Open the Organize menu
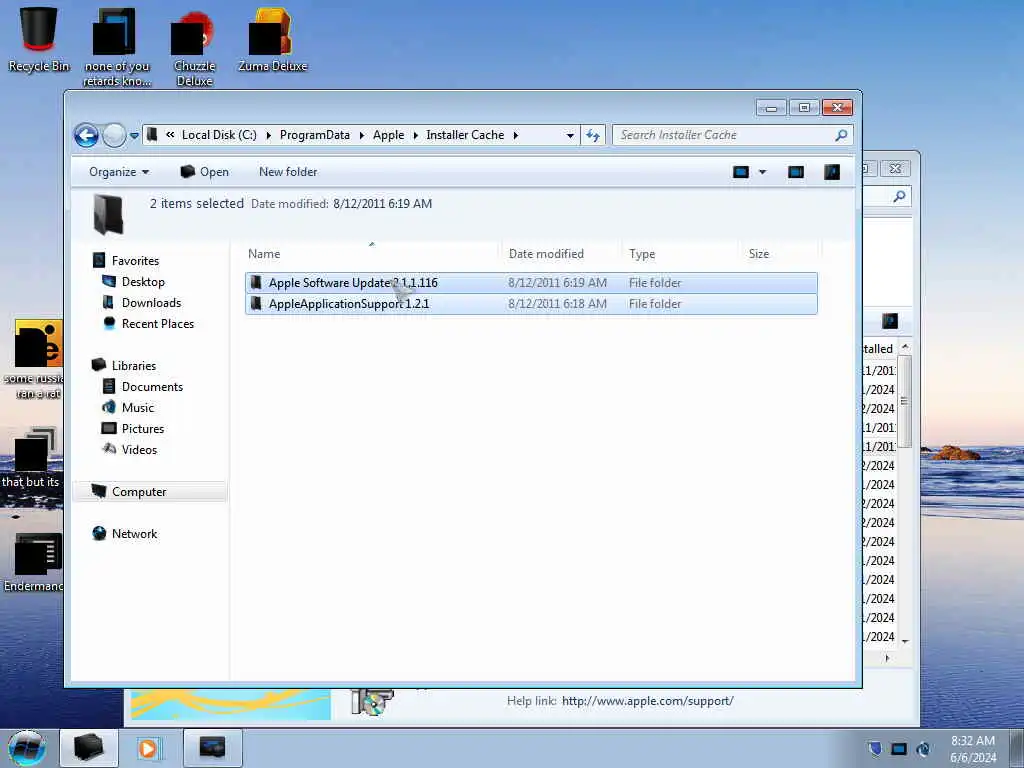The height and width of the screenshot is (768, 1024). click(119, 172)
